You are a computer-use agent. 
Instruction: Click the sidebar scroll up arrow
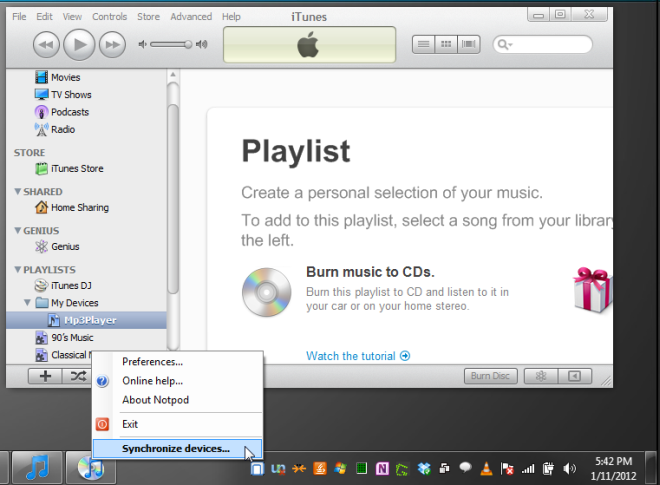pyautogui.click(x=173, y=75)
